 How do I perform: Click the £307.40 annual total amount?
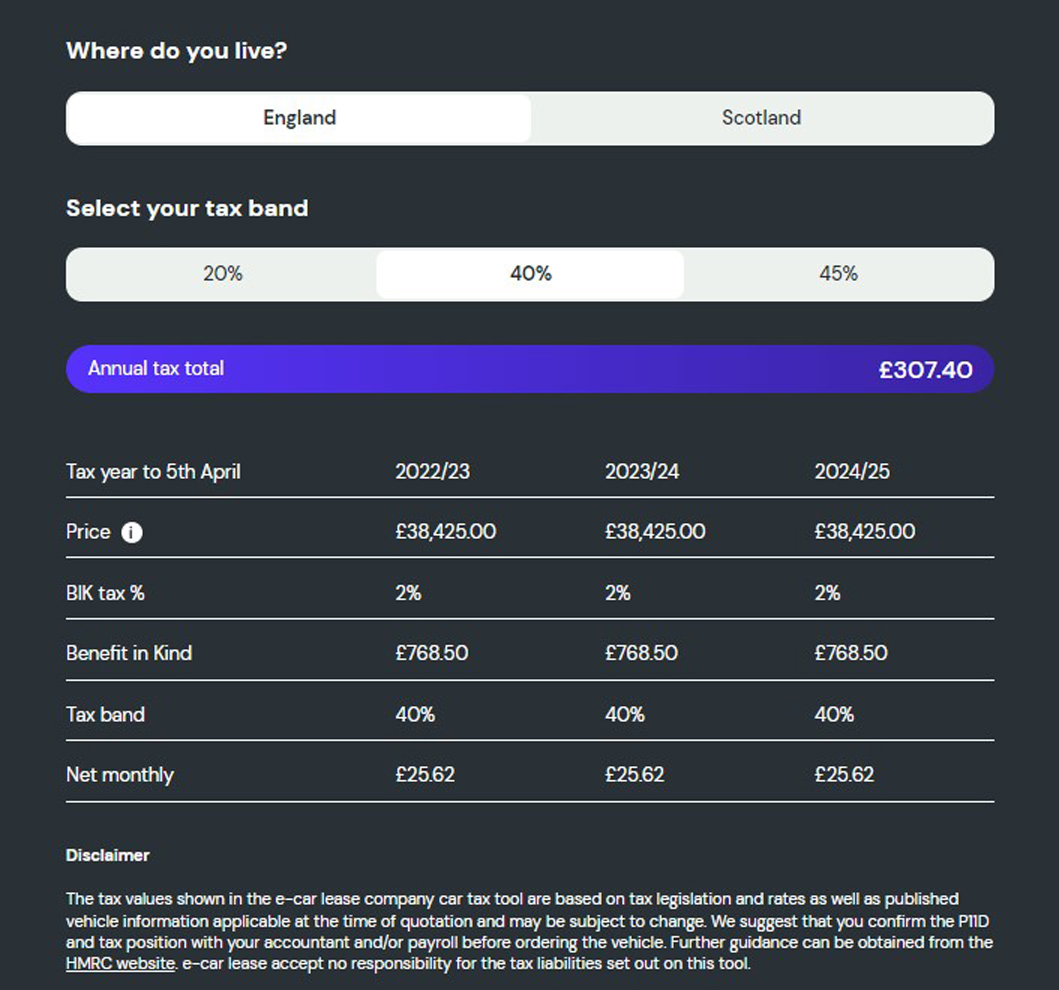point(925,370)
